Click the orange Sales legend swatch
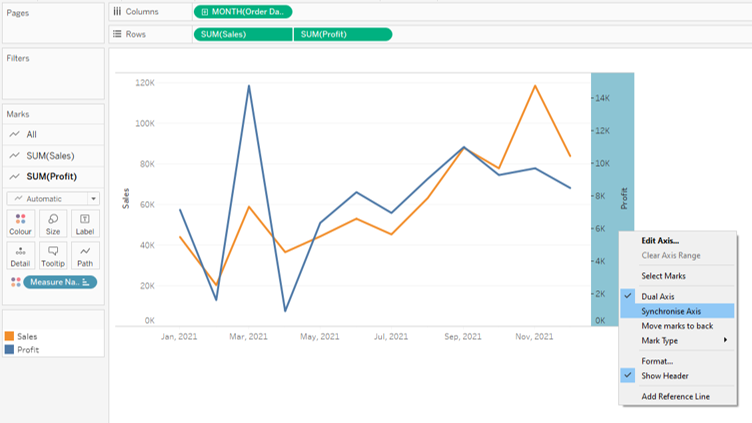The image size is (752, 423). [x=10, y=337]
